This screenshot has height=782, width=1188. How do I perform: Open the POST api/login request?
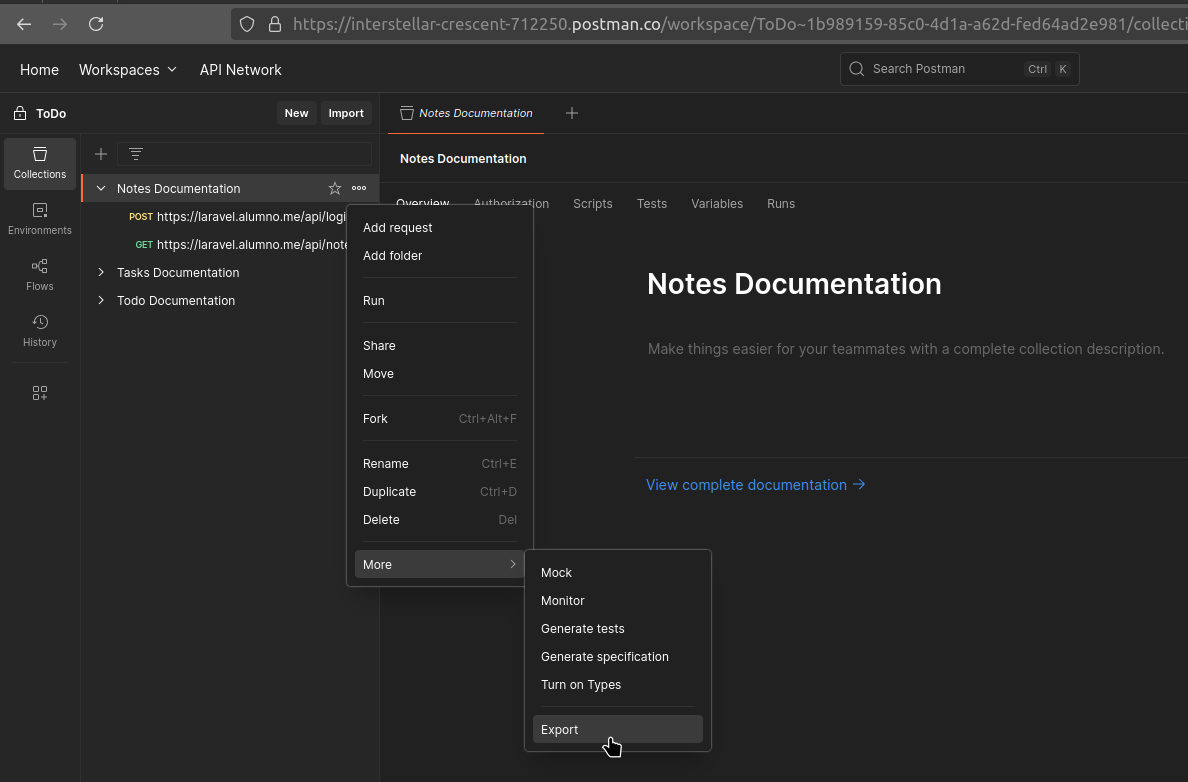(x=235, y=217)
